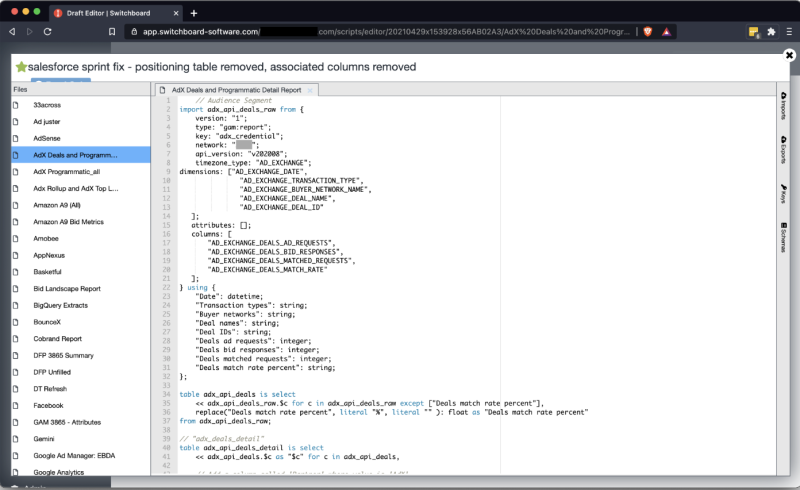
Task: Open the Gemini file
Action: coord(81,439)
